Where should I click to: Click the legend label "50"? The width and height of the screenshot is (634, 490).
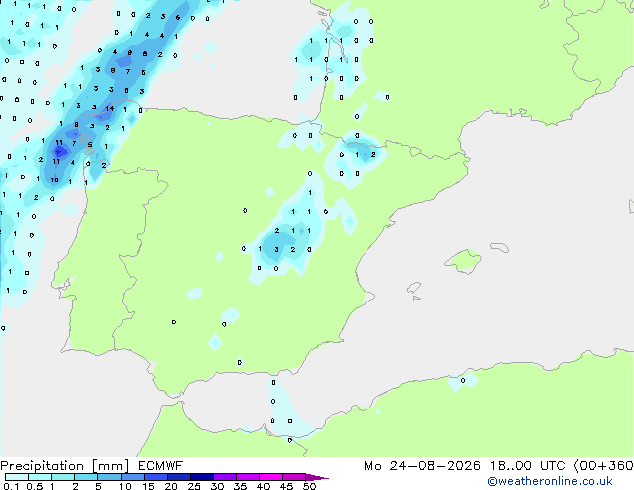(309, 486)
